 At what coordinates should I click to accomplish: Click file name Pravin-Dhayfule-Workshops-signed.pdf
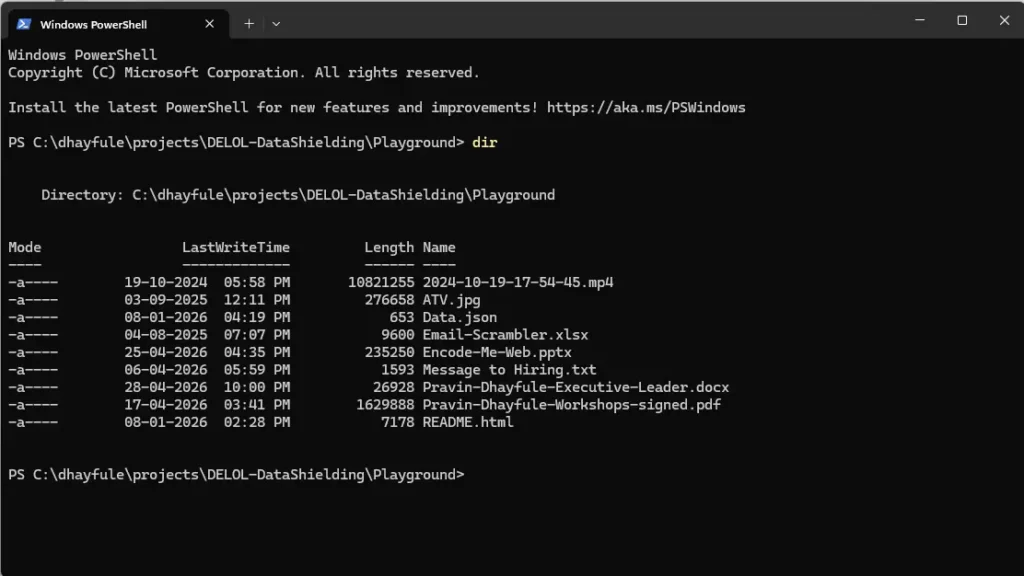click(x=571, y=405)
